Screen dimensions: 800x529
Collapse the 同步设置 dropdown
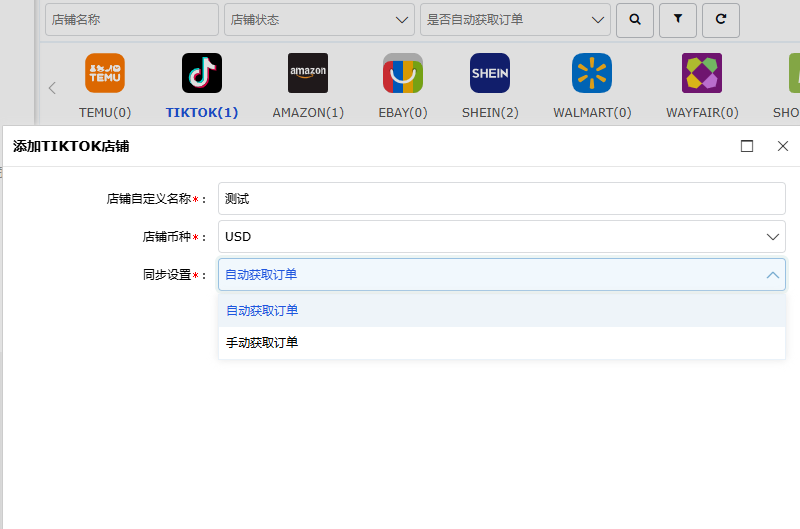tap(502, 274)
